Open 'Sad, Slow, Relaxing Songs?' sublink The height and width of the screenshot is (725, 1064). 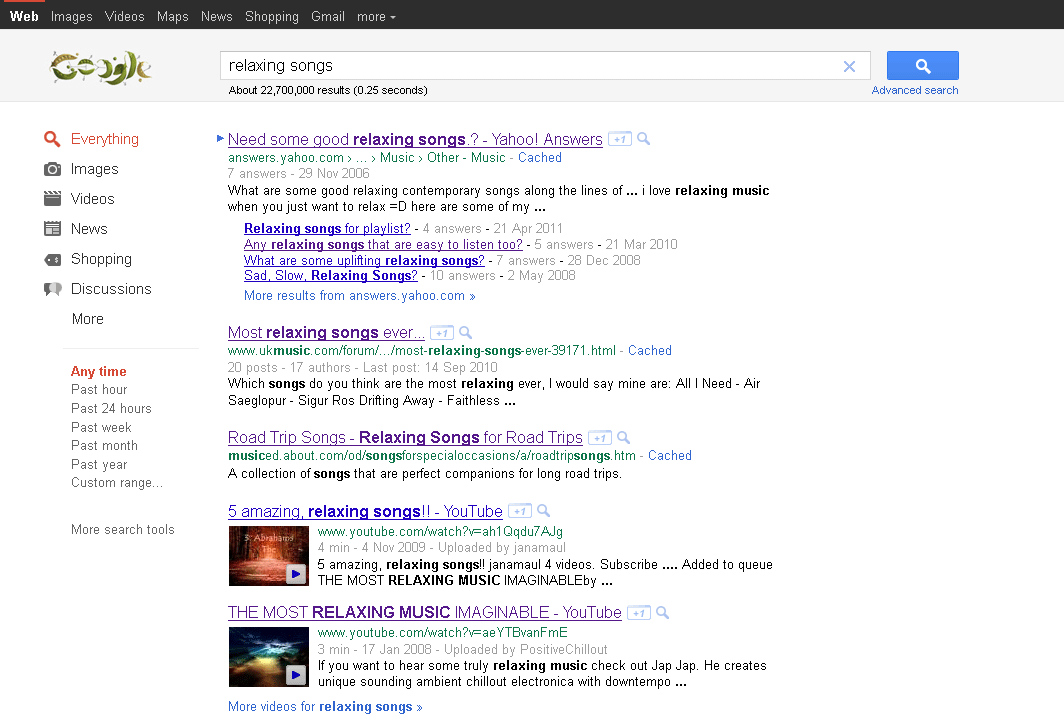click(x=330, y=276)
